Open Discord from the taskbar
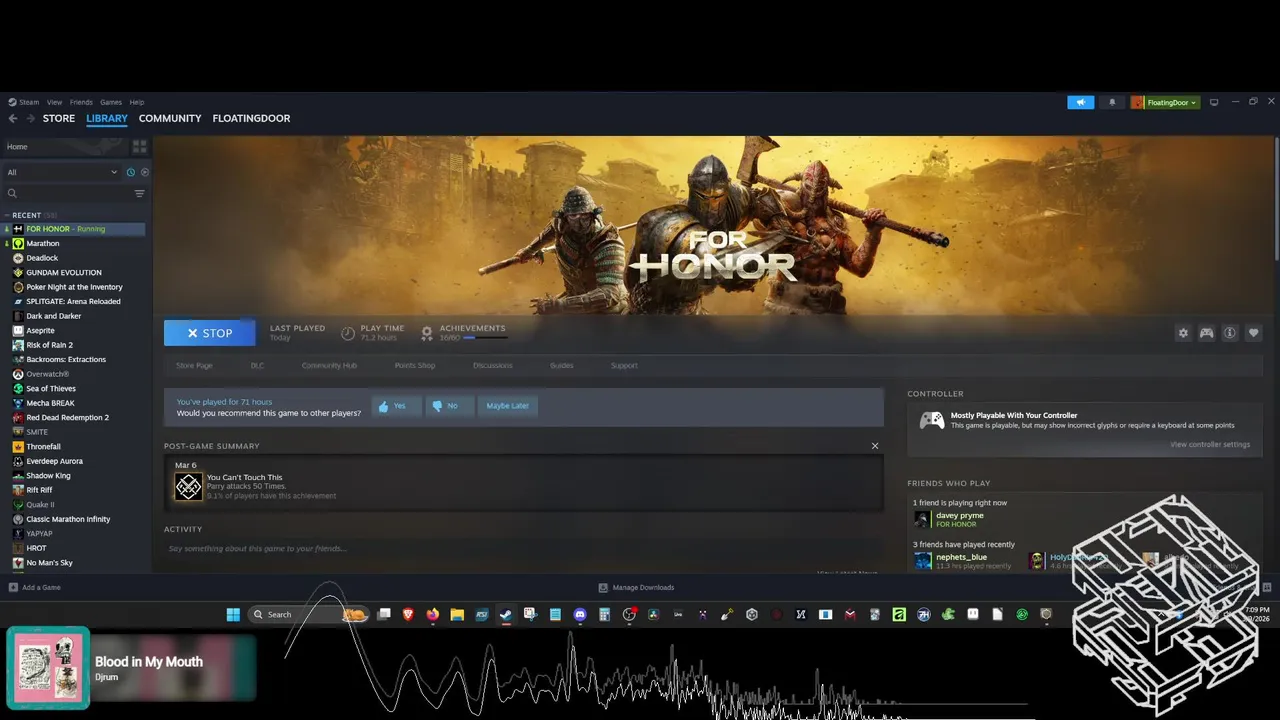 tap(580, 614)
